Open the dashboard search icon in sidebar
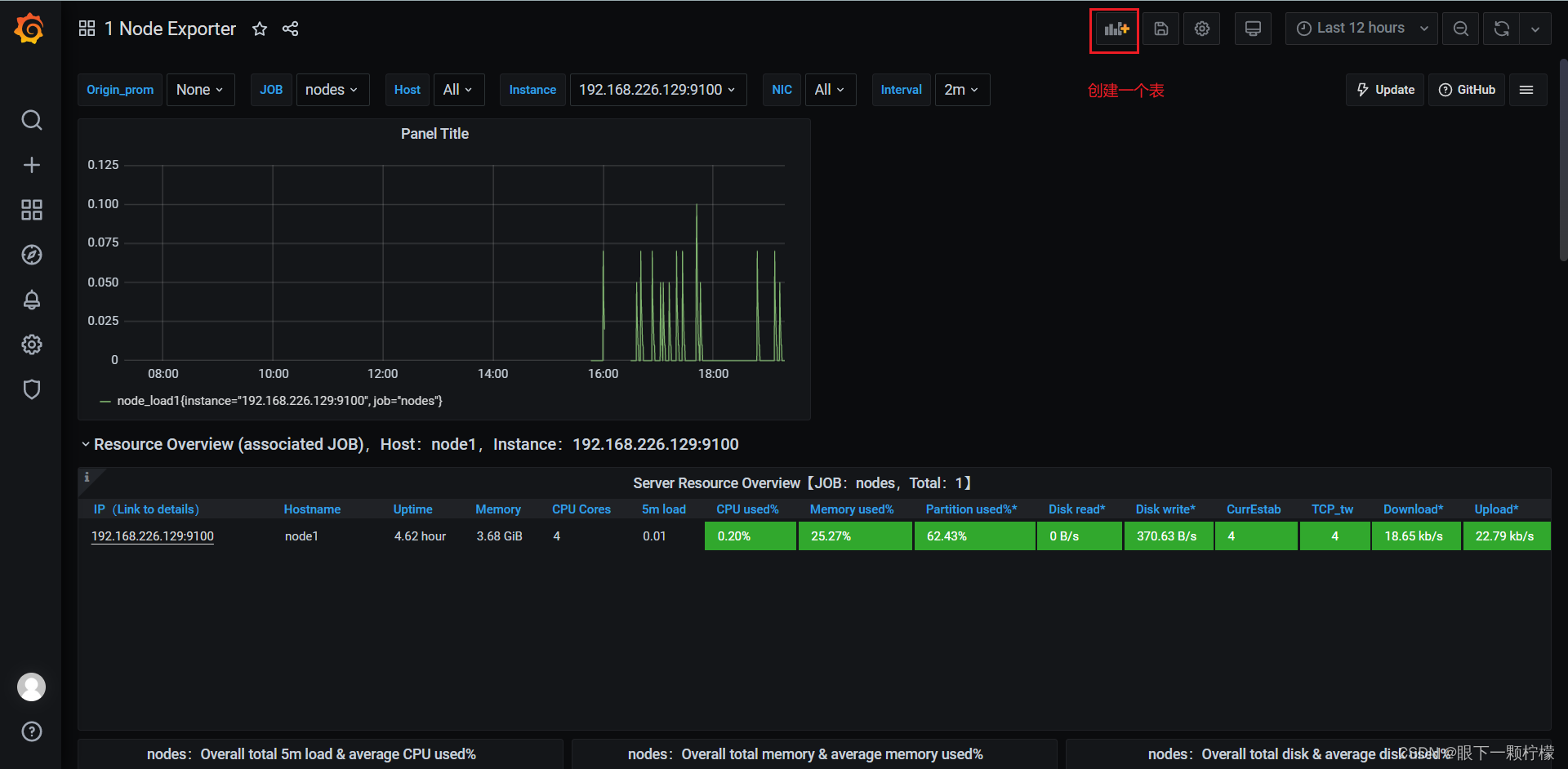 click(31, 121)
